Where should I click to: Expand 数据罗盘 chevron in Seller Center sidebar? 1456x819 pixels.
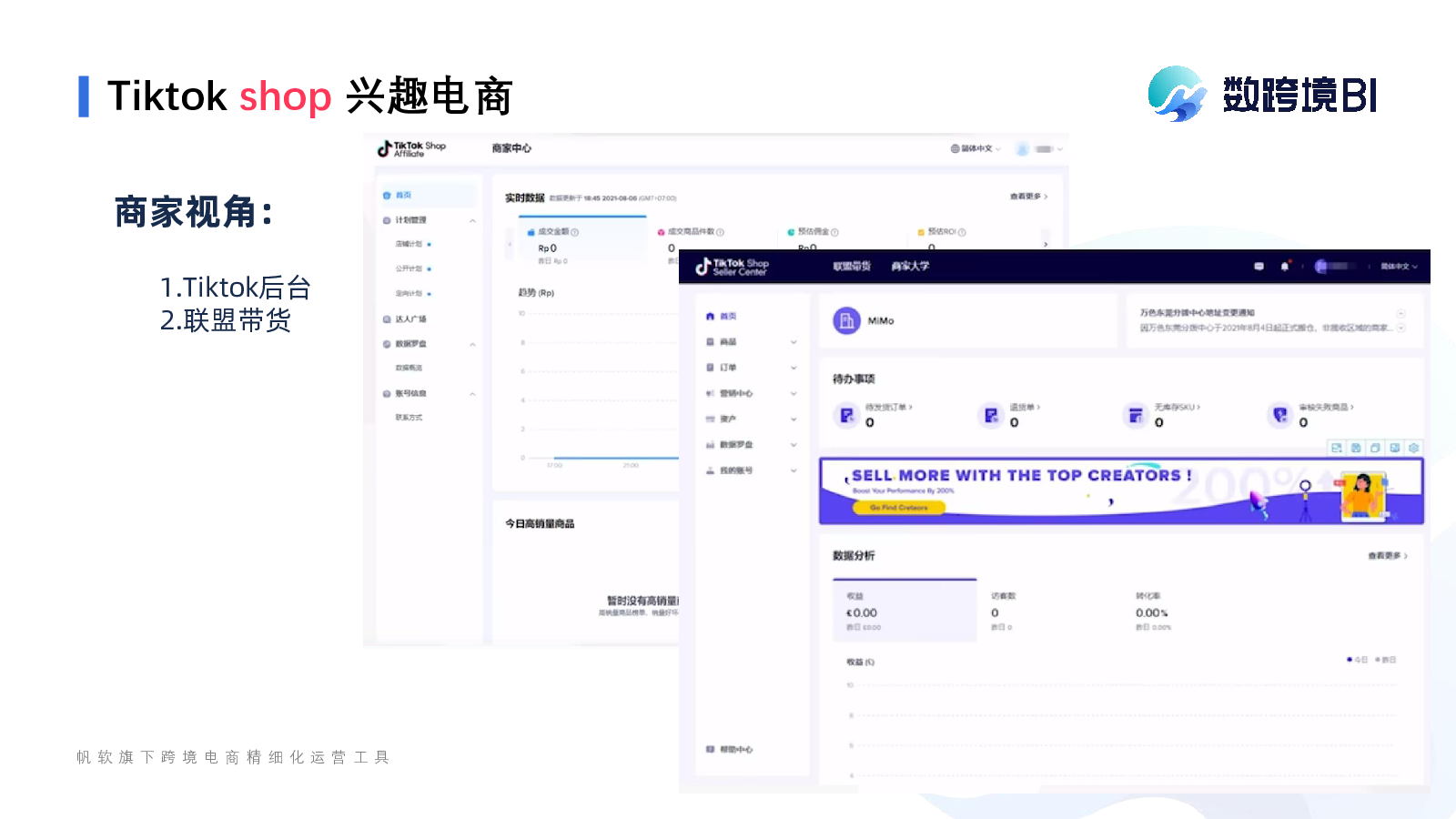(794, 445)
